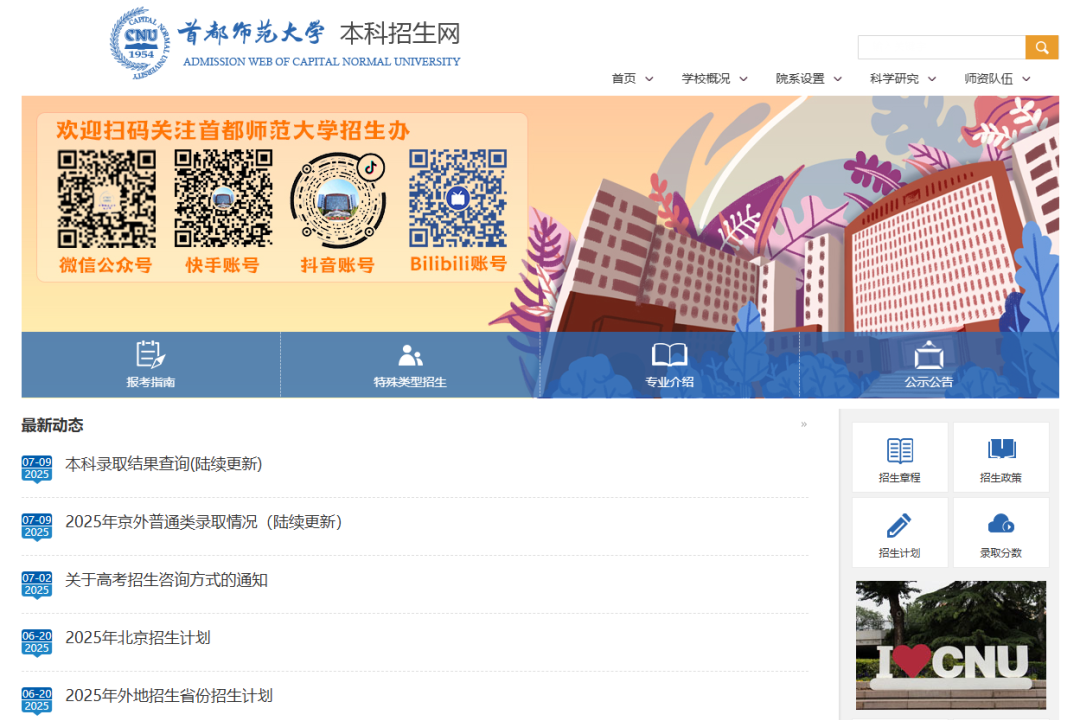Click the Bilibili账号 blue QR code

[x=458, y=198]
